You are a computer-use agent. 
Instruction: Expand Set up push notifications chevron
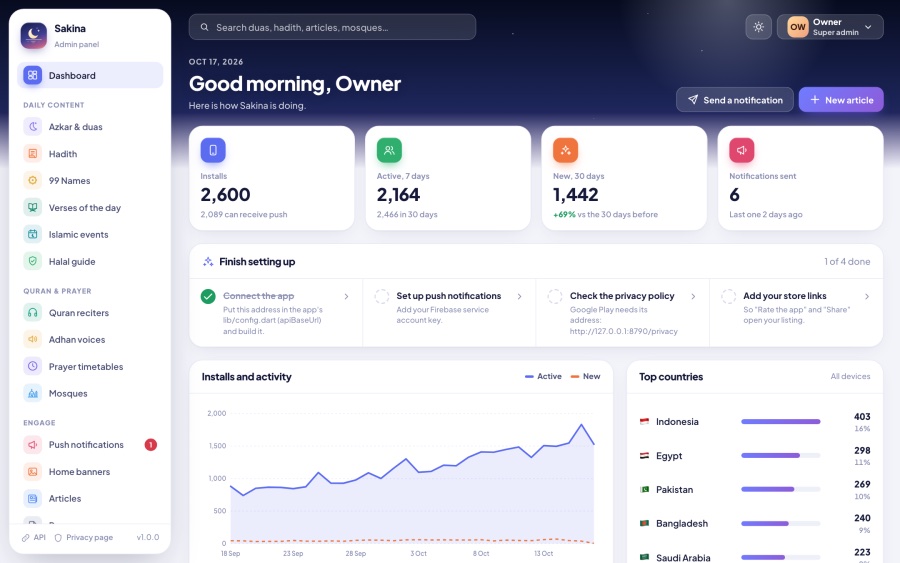(x=519, y=297)
